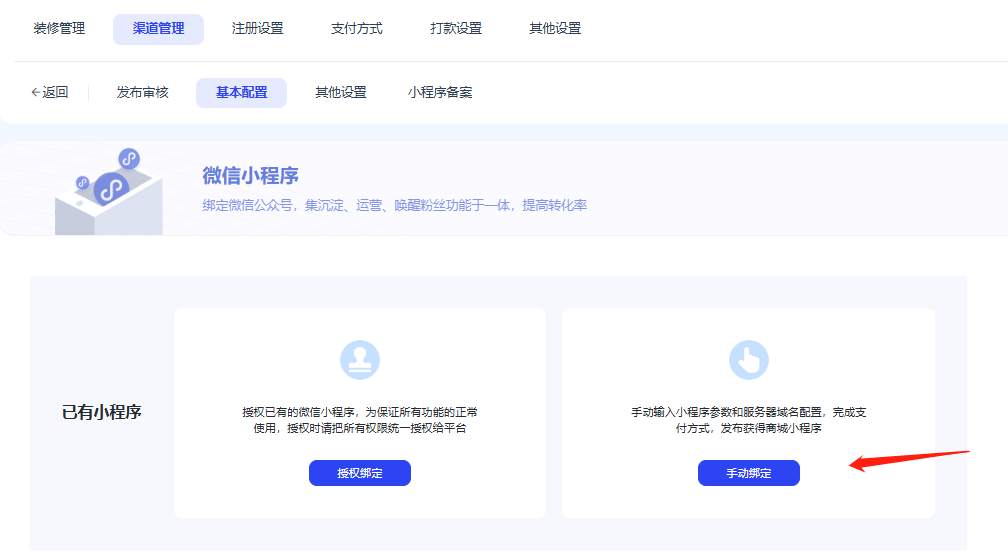This screenshot has width=1008, height=557.
Task: Select the 基本配置 sub-tab
Action: 241,92
